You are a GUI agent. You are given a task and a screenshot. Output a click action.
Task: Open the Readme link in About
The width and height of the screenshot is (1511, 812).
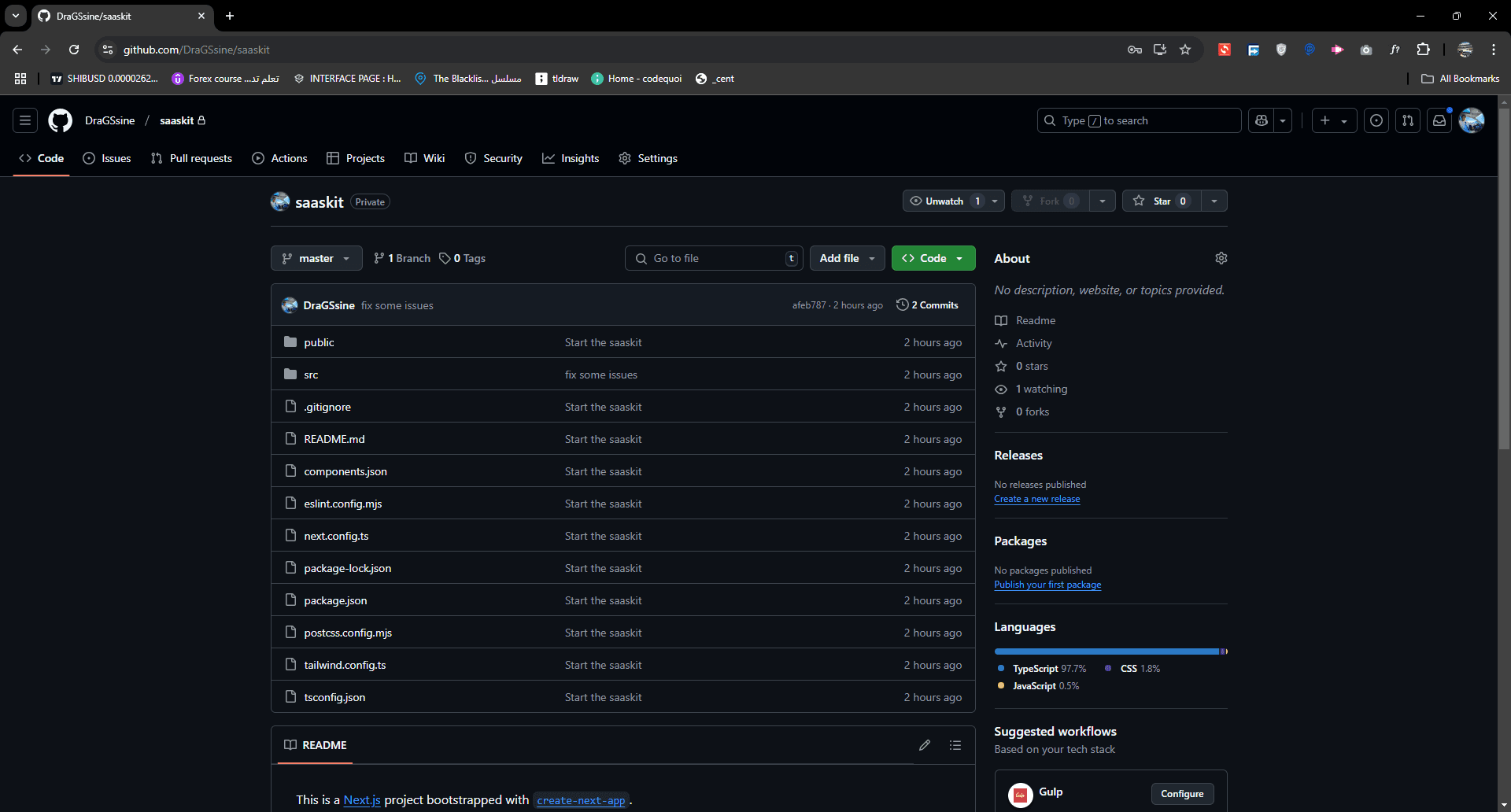coord(1025,320)
